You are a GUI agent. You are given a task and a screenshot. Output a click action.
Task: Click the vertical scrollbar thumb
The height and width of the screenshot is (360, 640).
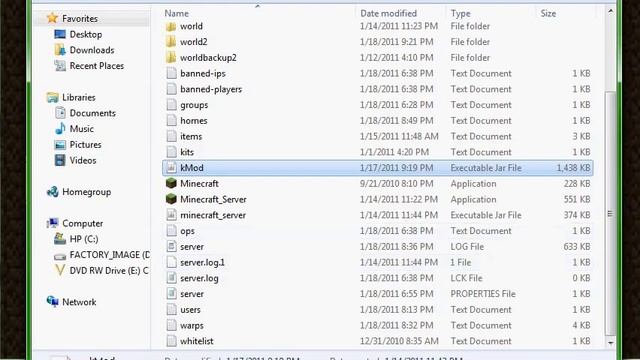[x=611, y=213]
